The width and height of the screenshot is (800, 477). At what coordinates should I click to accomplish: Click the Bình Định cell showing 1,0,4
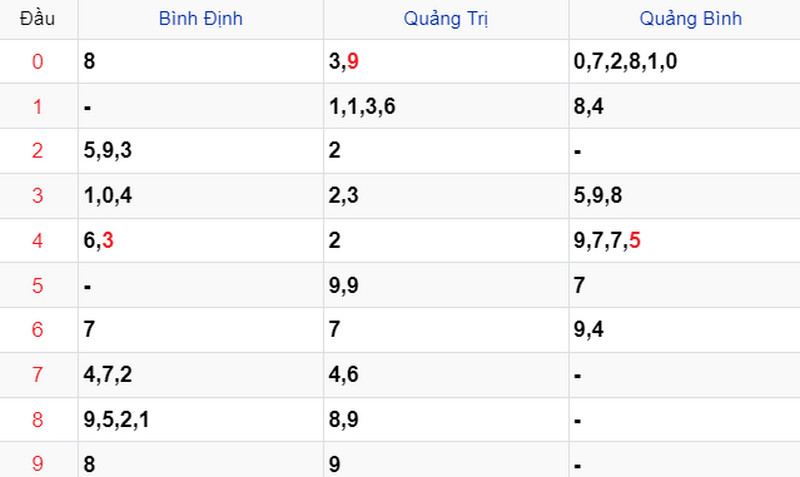(x=201, y=196)
